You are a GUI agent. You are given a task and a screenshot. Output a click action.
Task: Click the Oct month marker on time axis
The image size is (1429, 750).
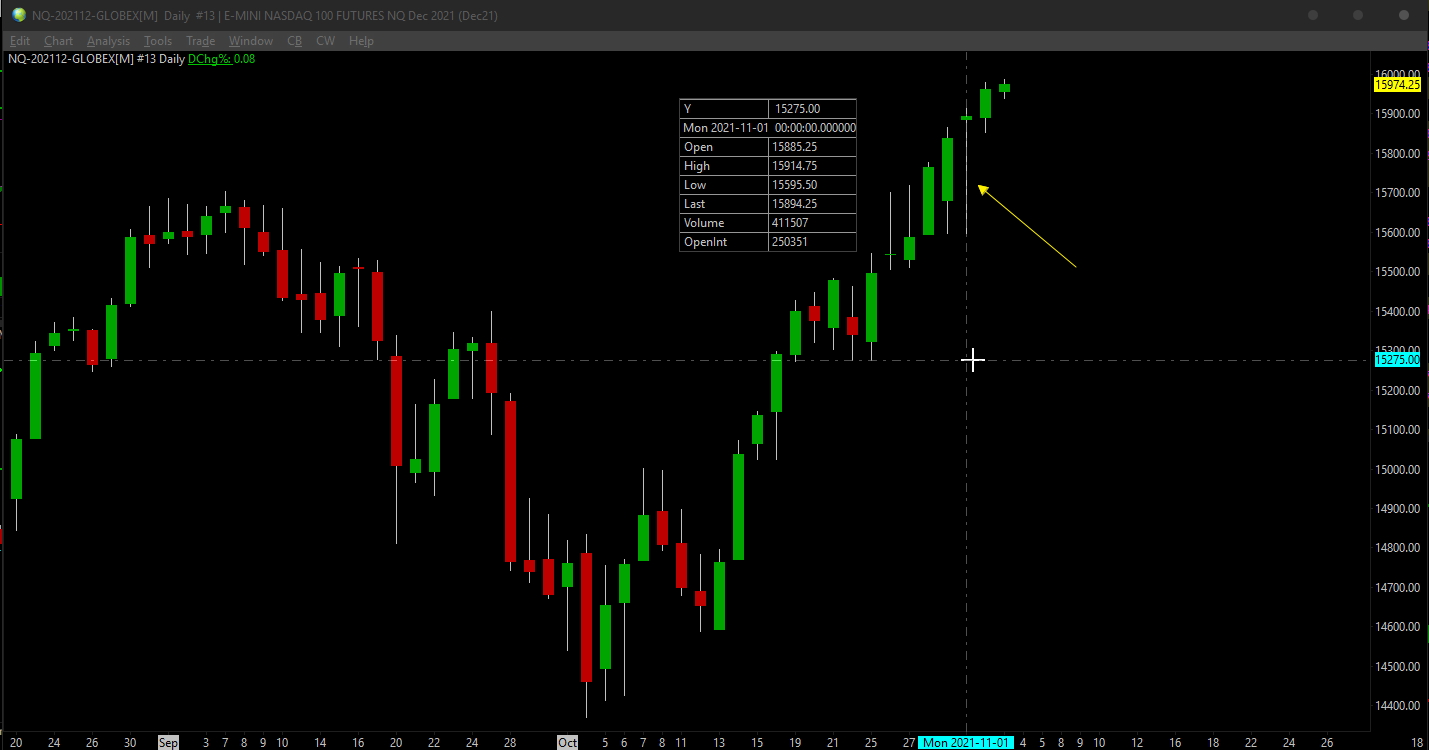[x=568, y=743]
